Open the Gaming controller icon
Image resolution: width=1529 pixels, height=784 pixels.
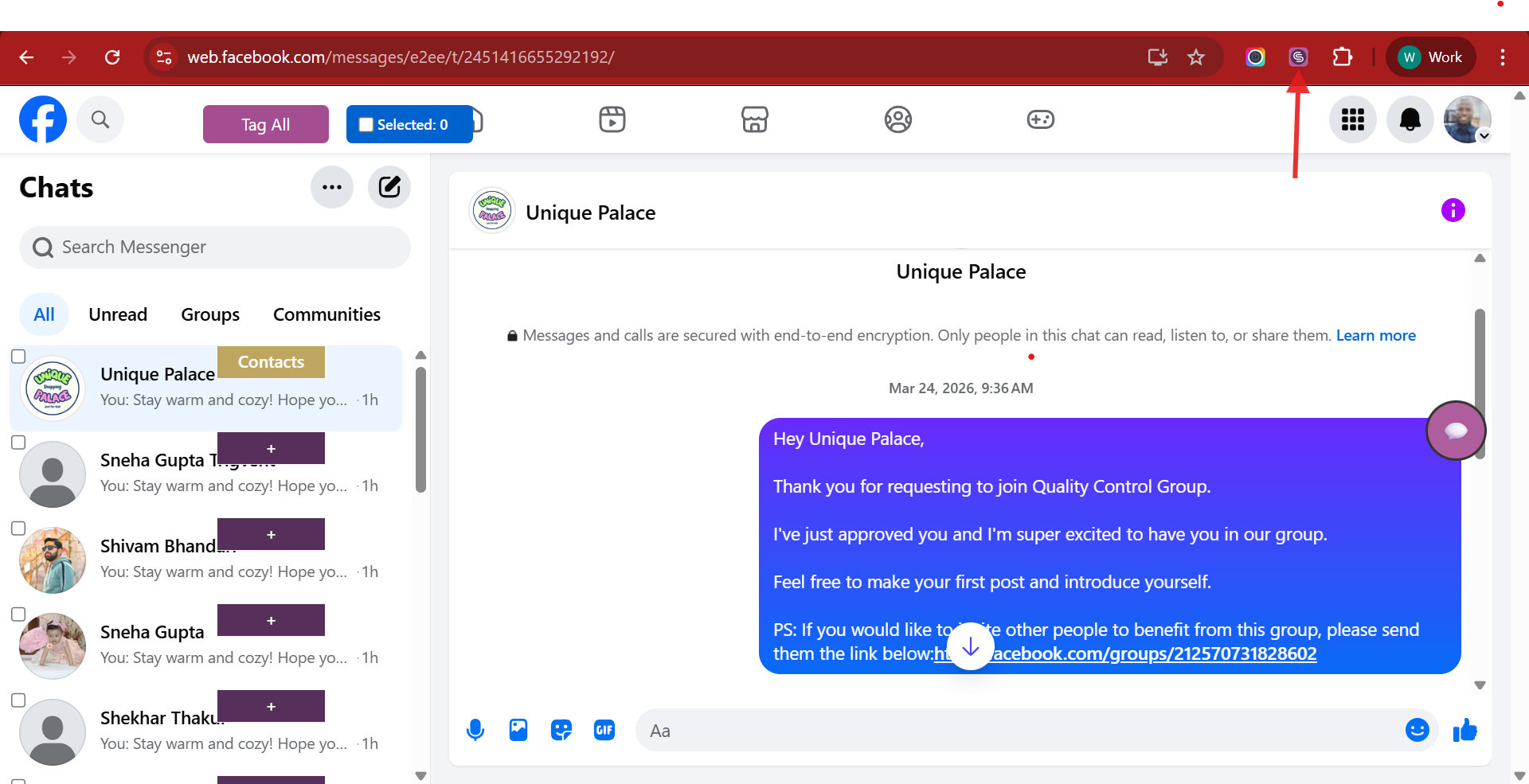pos(1041,119)
